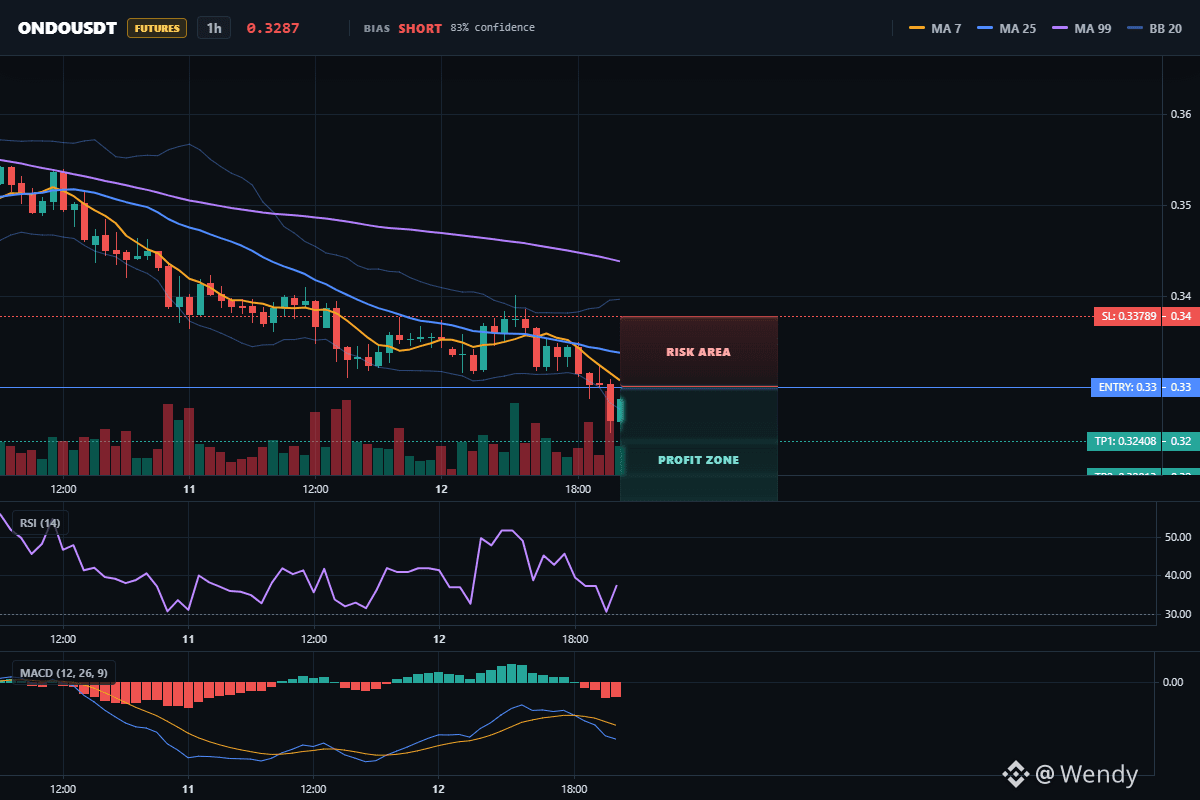The height and width of the screenshot is (800, 1200).
Task: Click the ONDOUSDT symbol name
Action: click(x=67, y=28)
